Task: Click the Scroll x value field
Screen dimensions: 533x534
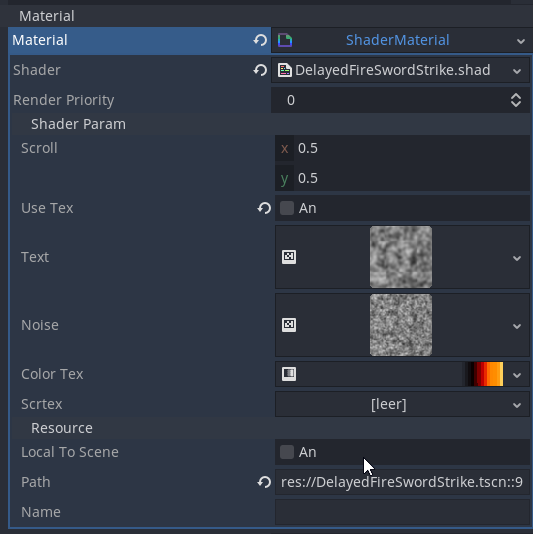Action: click(402, 148)
